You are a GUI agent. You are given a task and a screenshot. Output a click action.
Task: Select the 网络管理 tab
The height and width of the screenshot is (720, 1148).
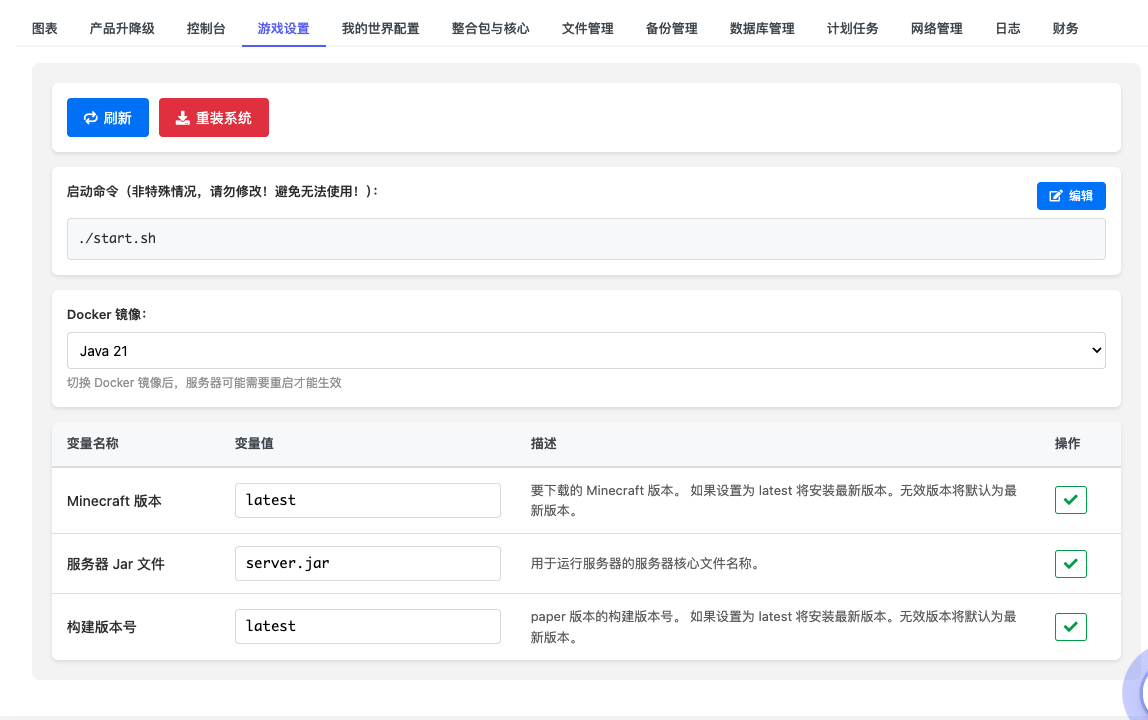[x=936, y=29]
